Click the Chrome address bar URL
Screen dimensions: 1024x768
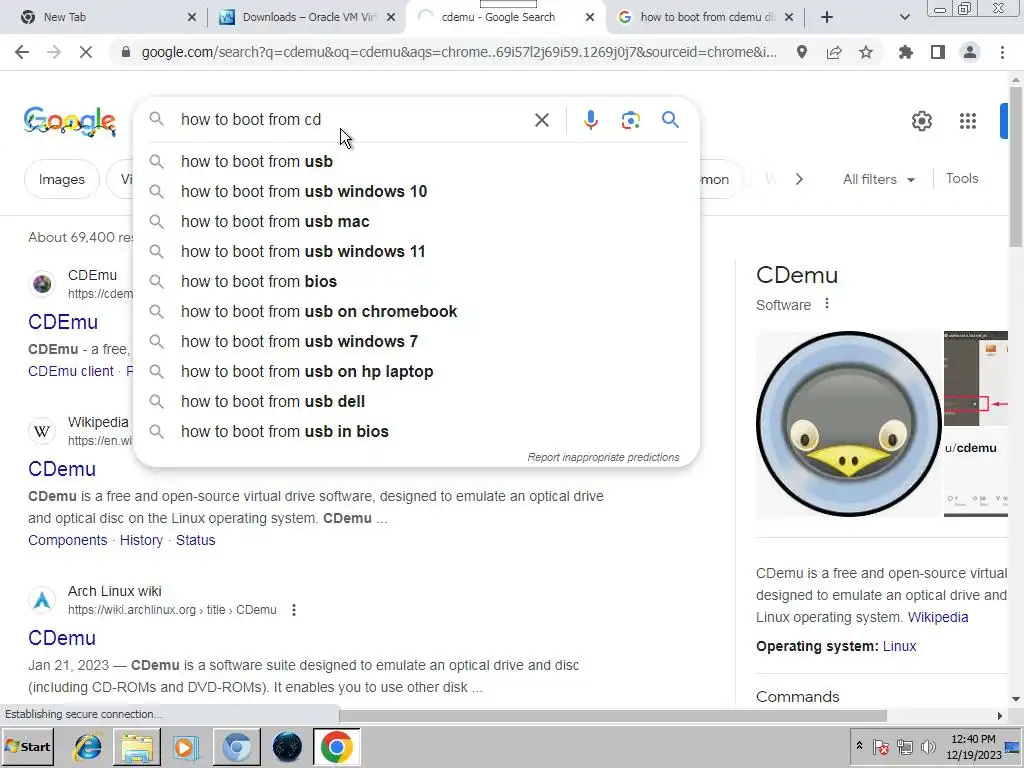(x=458, y=52)
